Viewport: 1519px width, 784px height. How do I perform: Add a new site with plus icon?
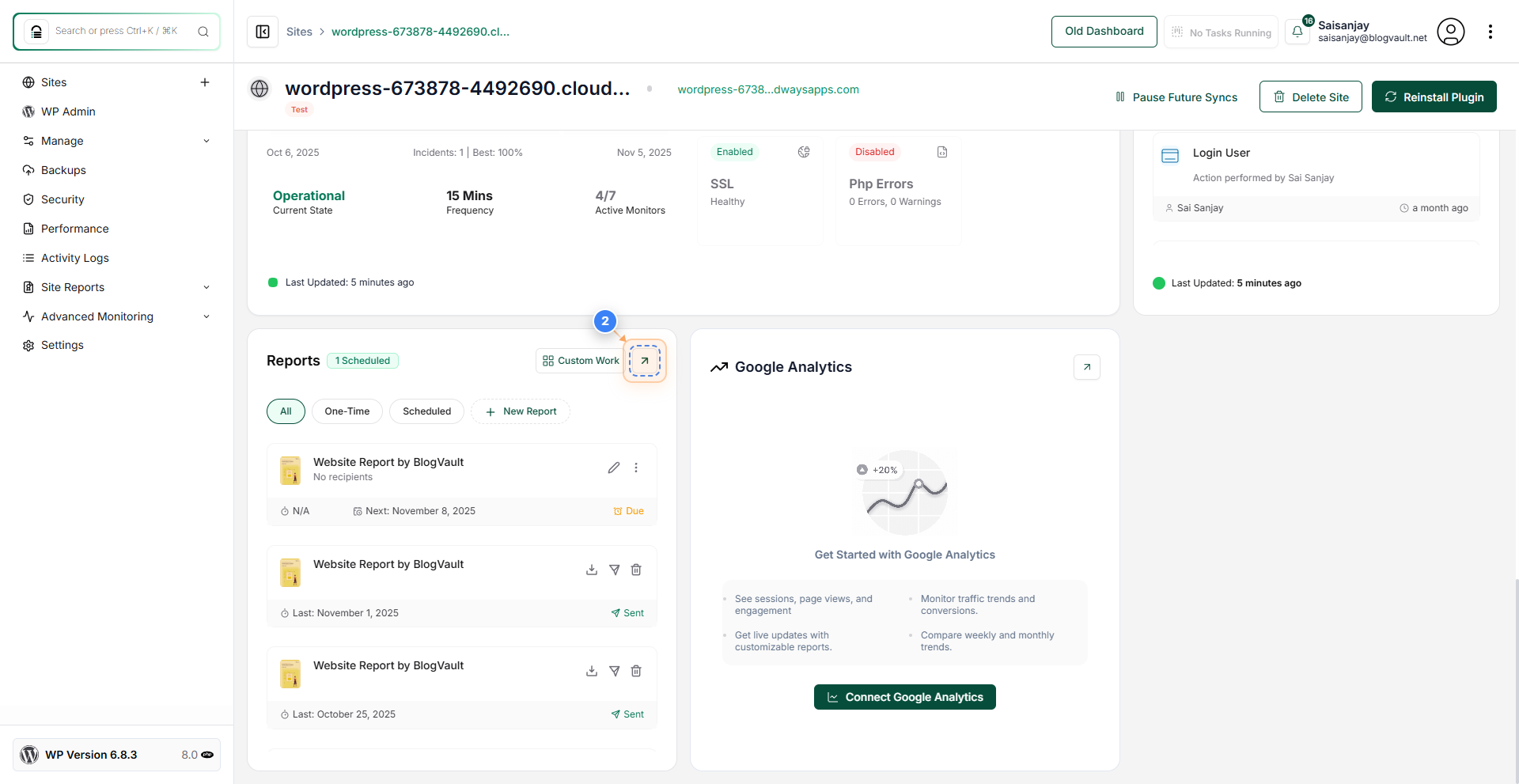(x=205, y=82)
